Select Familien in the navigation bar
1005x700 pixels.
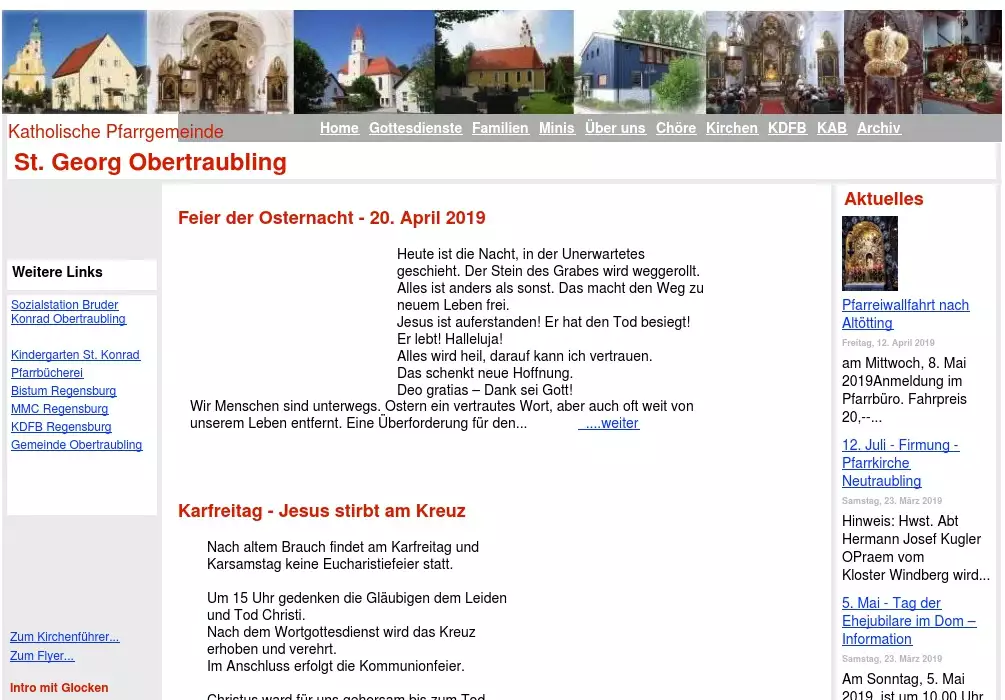click(500, 128)
